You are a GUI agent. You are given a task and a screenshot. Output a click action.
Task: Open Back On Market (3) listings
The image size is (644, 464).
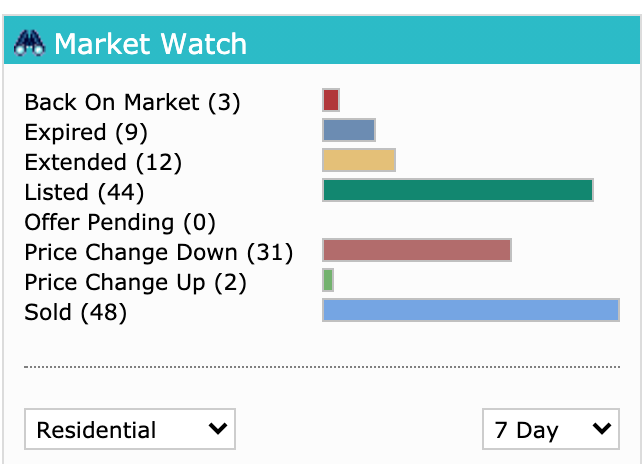(x=132, y=102)
